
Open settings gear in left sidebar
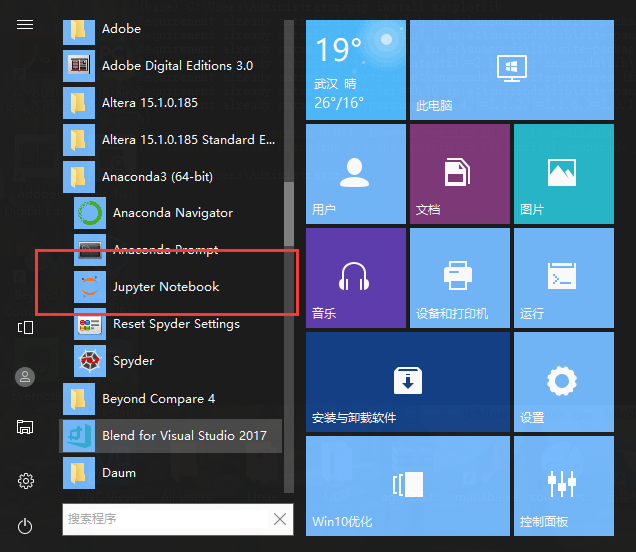pyautogui.click(x=26, y=481)
